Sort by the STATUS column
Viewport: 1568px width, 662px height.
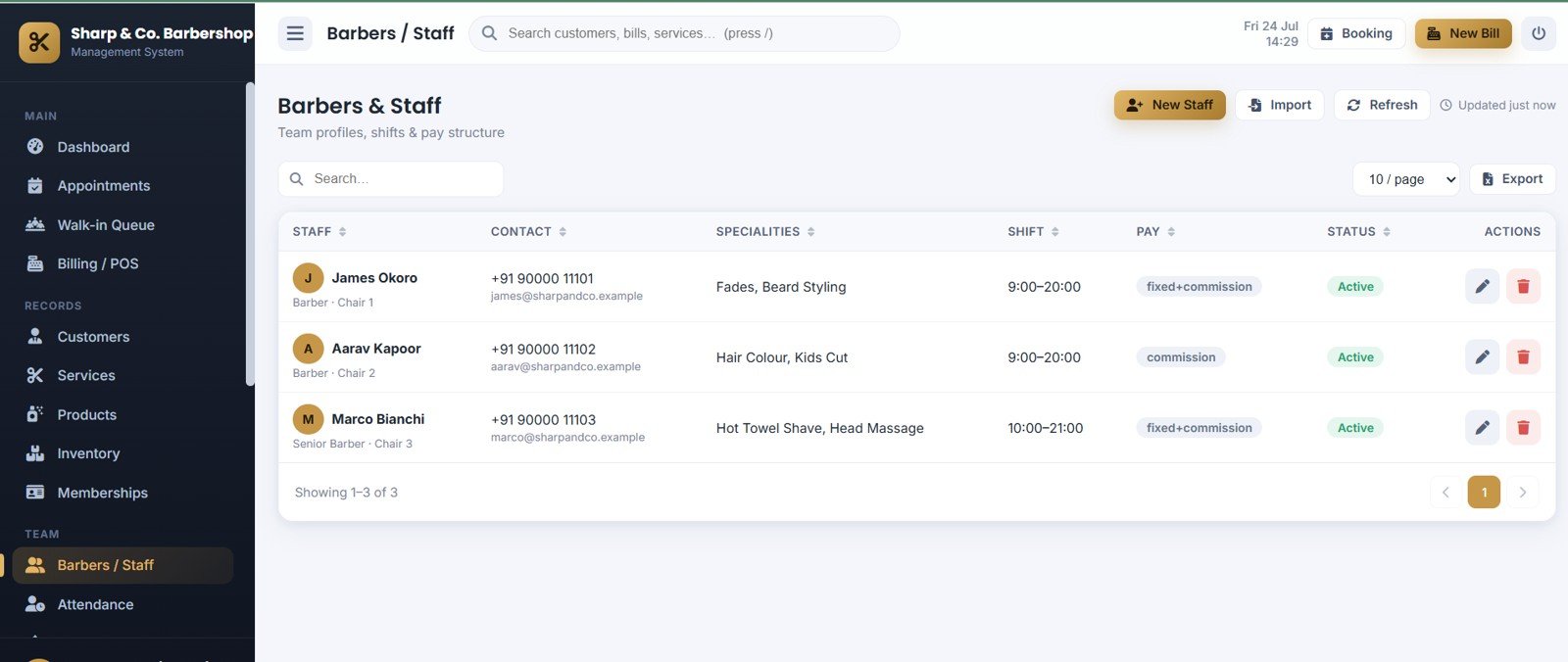(1359, 232)
